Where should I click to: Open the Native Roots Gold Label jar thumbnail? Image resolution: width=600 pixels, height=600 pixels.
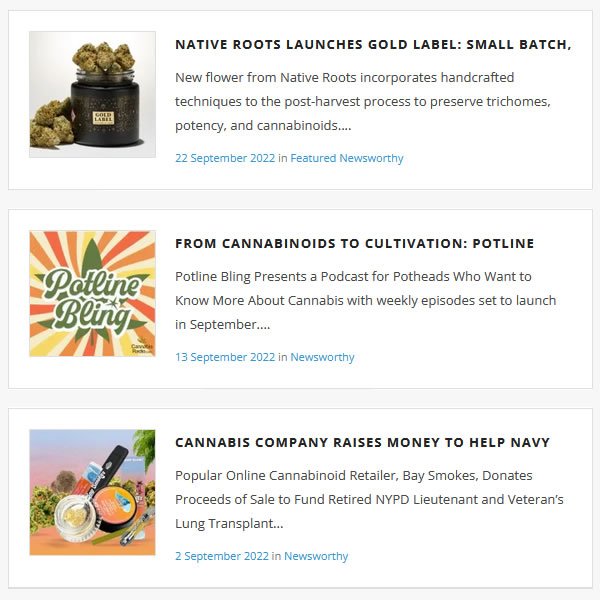(93, 94)
